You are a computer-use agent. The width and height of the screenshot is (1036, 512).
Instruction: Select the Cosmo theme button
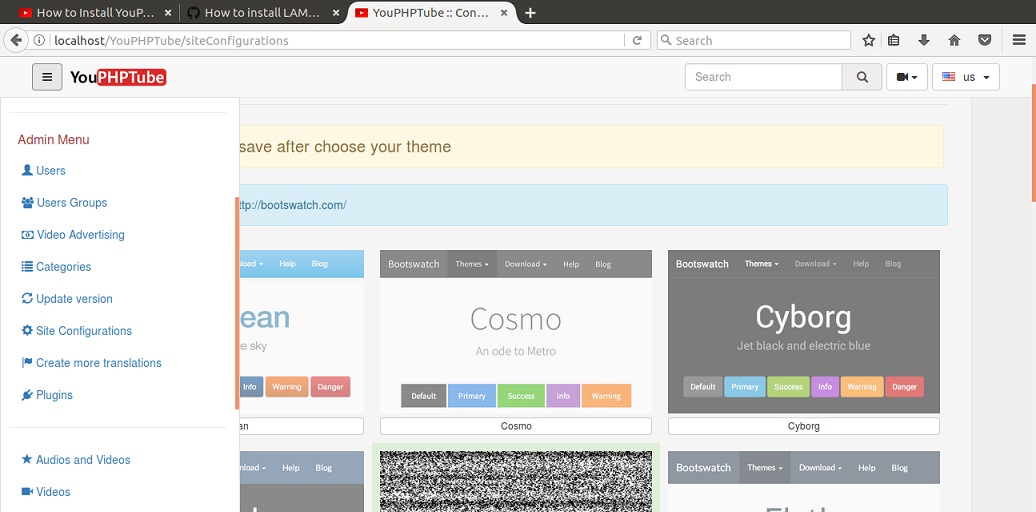pos(515,426)
